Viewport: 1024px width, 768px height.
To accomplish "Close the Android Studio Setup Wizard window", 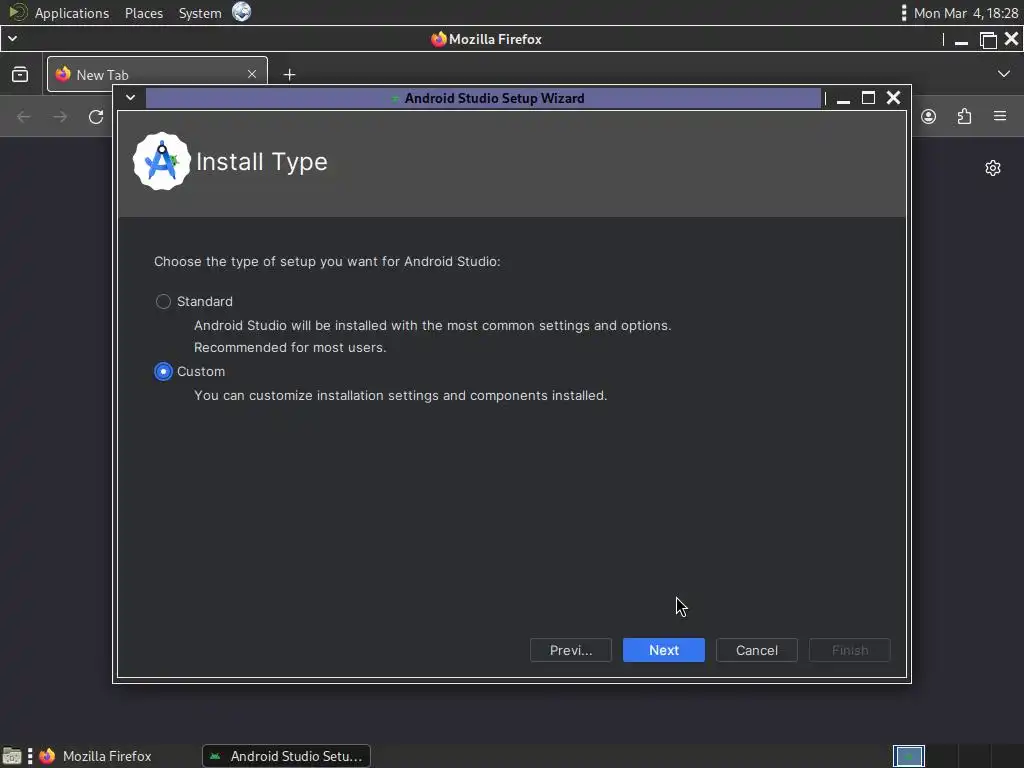I will (893, 98).
